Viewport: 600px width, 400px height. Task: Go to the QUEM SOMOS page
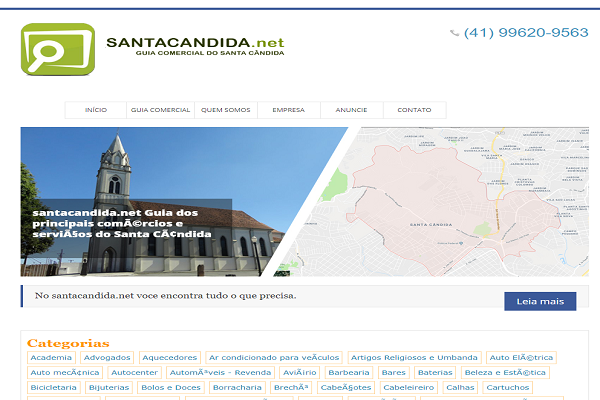(x=225, y=110)
